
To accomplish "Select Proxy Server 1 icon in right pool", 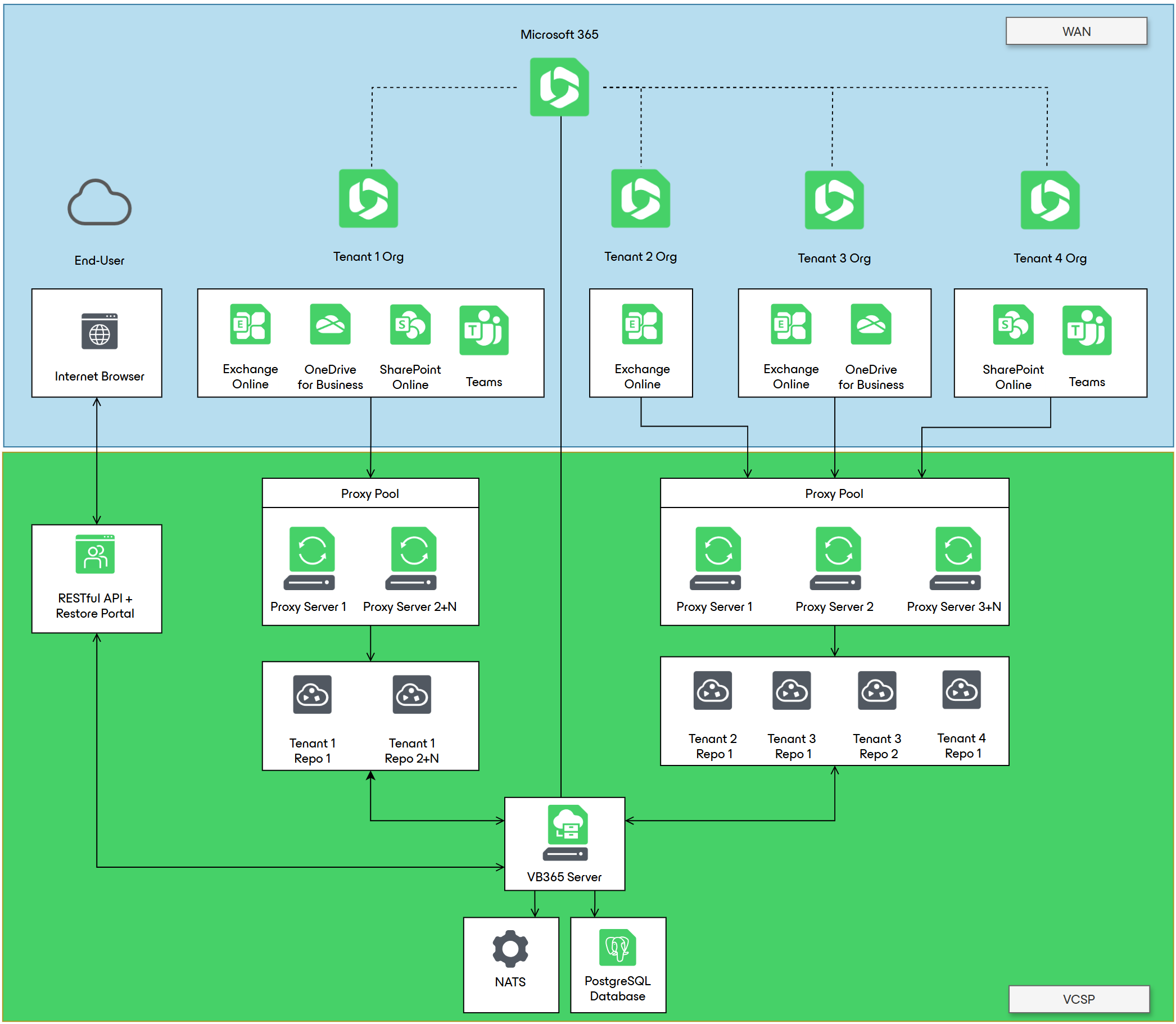I will [x=715, y=558].
